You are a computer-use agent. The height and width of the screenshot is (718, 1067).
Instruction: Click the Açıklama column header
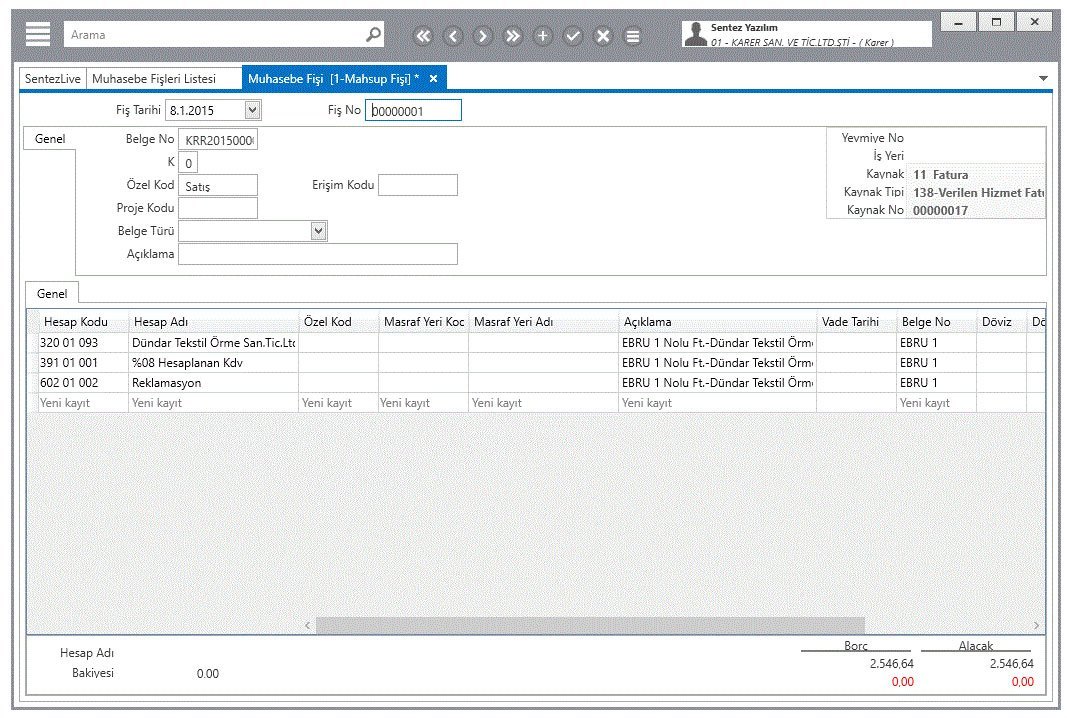coord(717,321)
